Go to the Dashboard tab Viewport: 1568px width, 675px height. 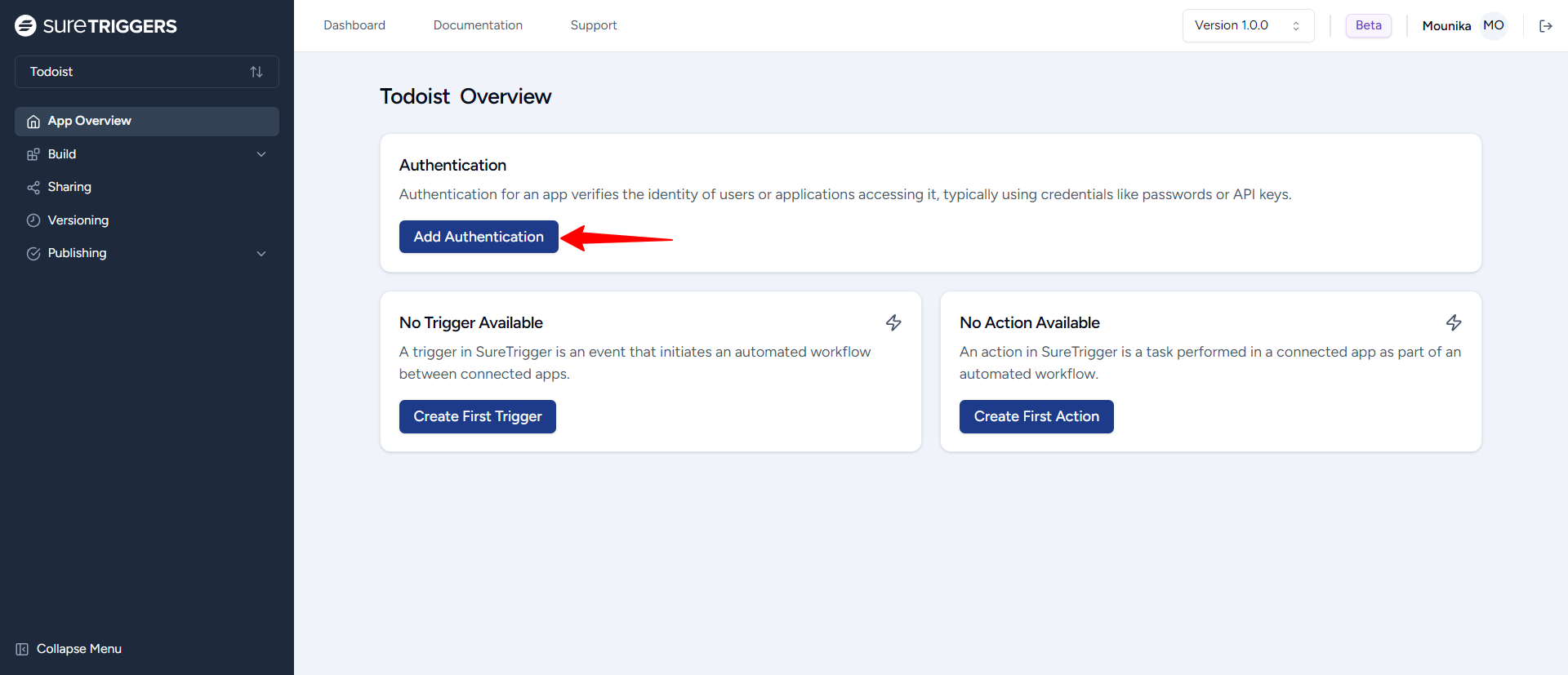[354, 25]
